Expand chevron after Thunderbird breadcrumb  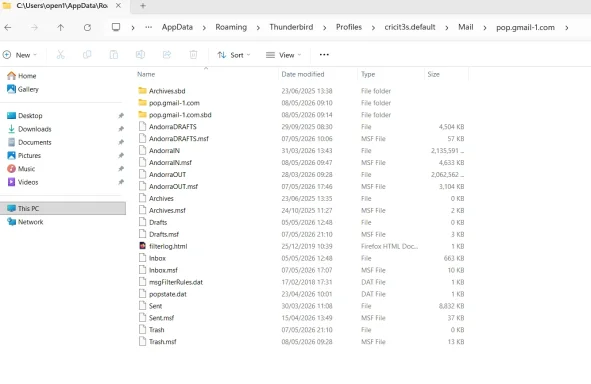click(x=325, y=28)
